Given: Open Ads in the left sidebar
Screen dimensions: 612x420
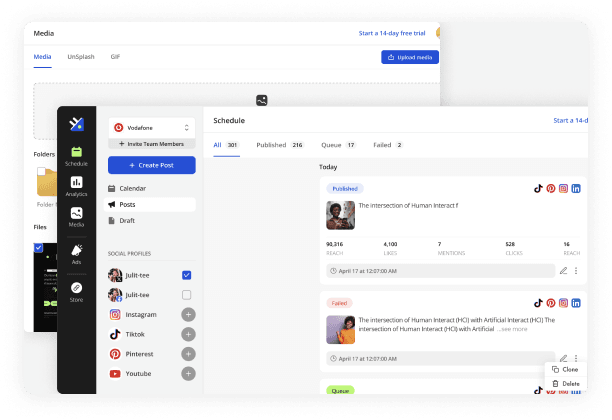Looking at the screenshot, I should click(76, 254).
